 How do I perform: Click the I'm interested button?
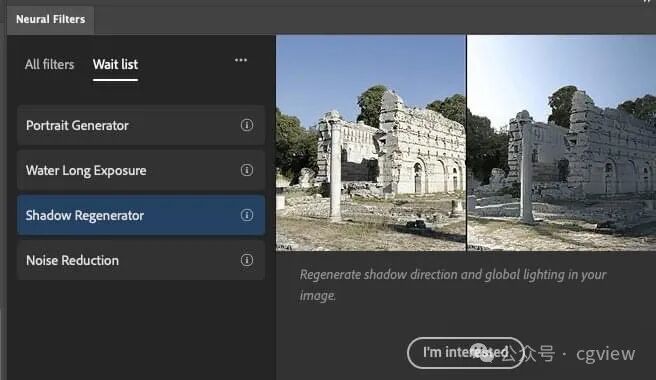click(x=465, y=353)
